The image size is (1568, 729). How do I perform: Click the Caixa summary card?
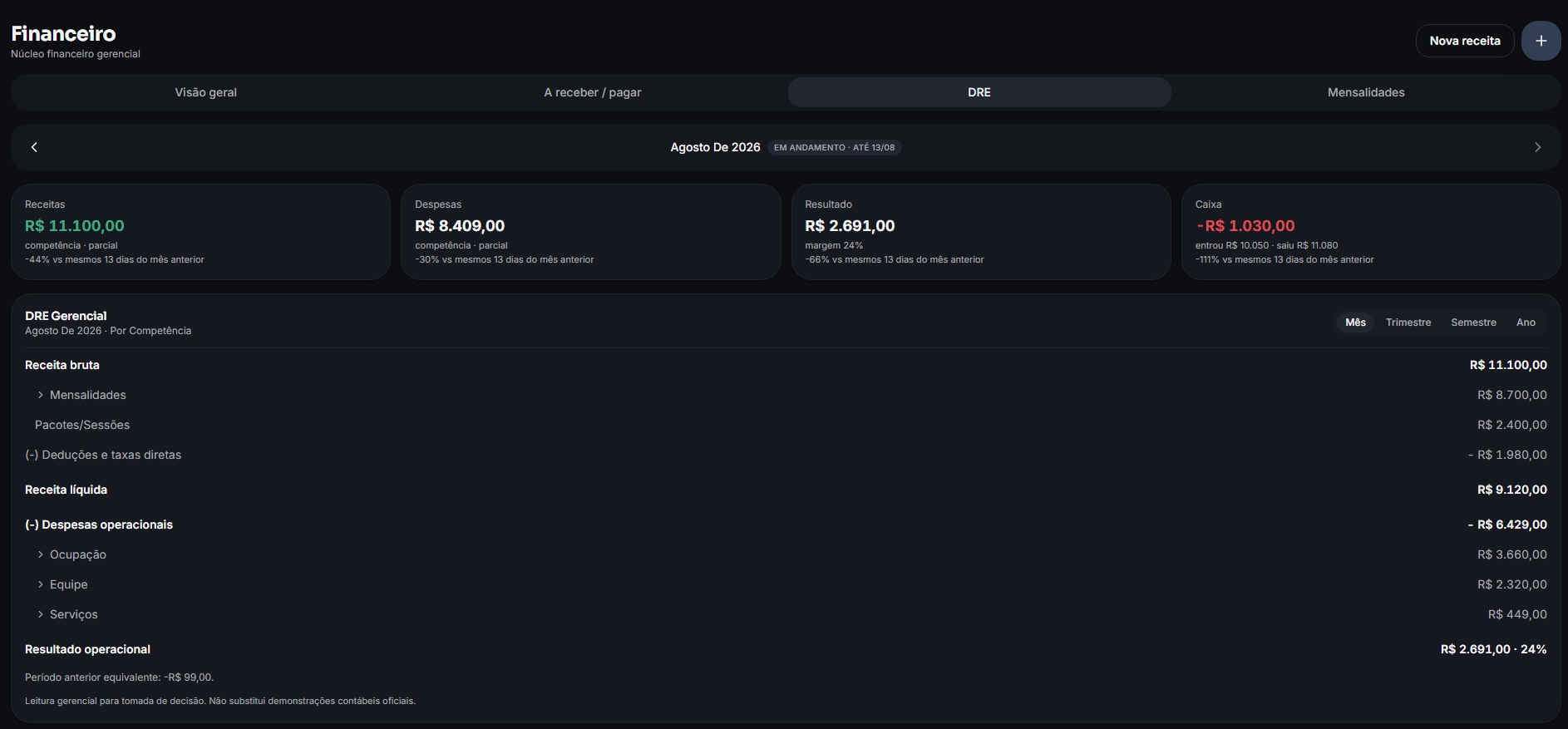[x=1371, y=232]
